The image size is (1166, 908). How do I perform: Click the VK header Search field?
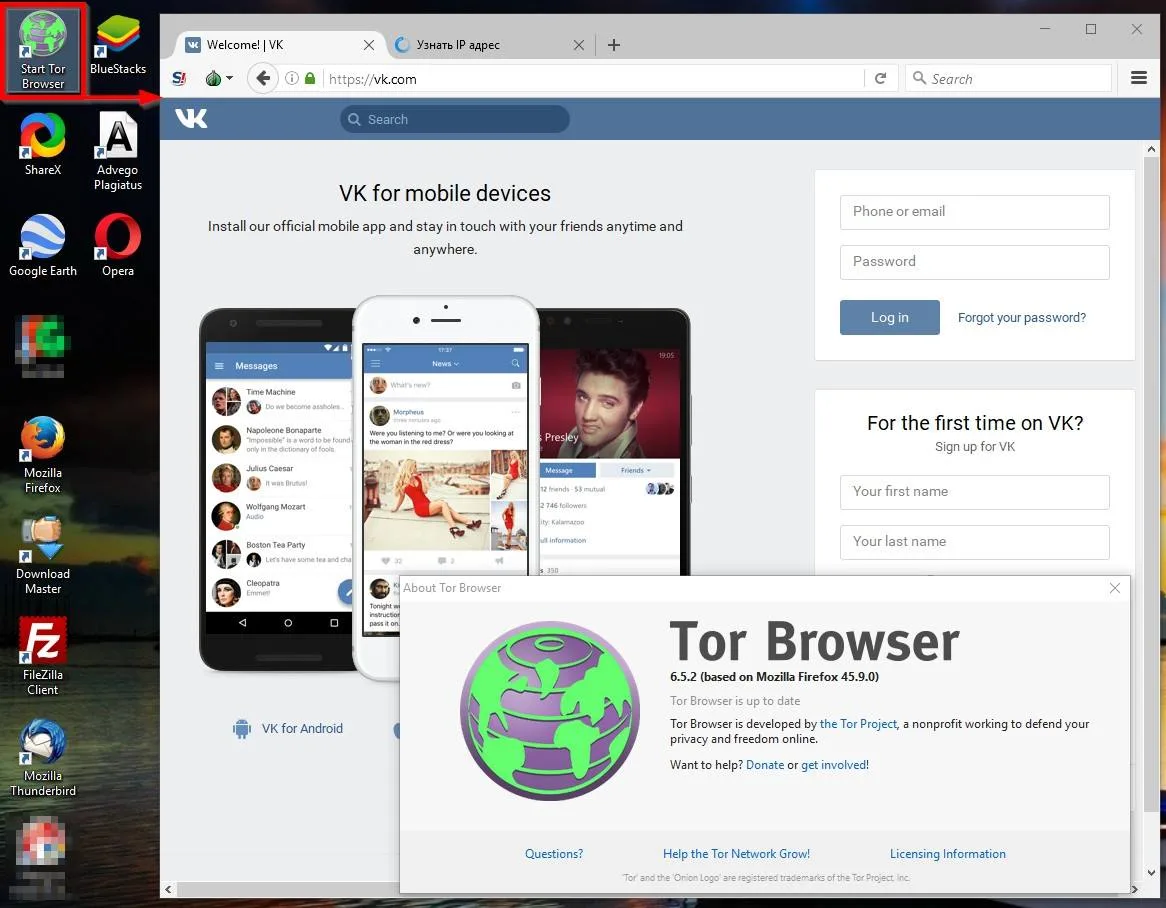455,119
